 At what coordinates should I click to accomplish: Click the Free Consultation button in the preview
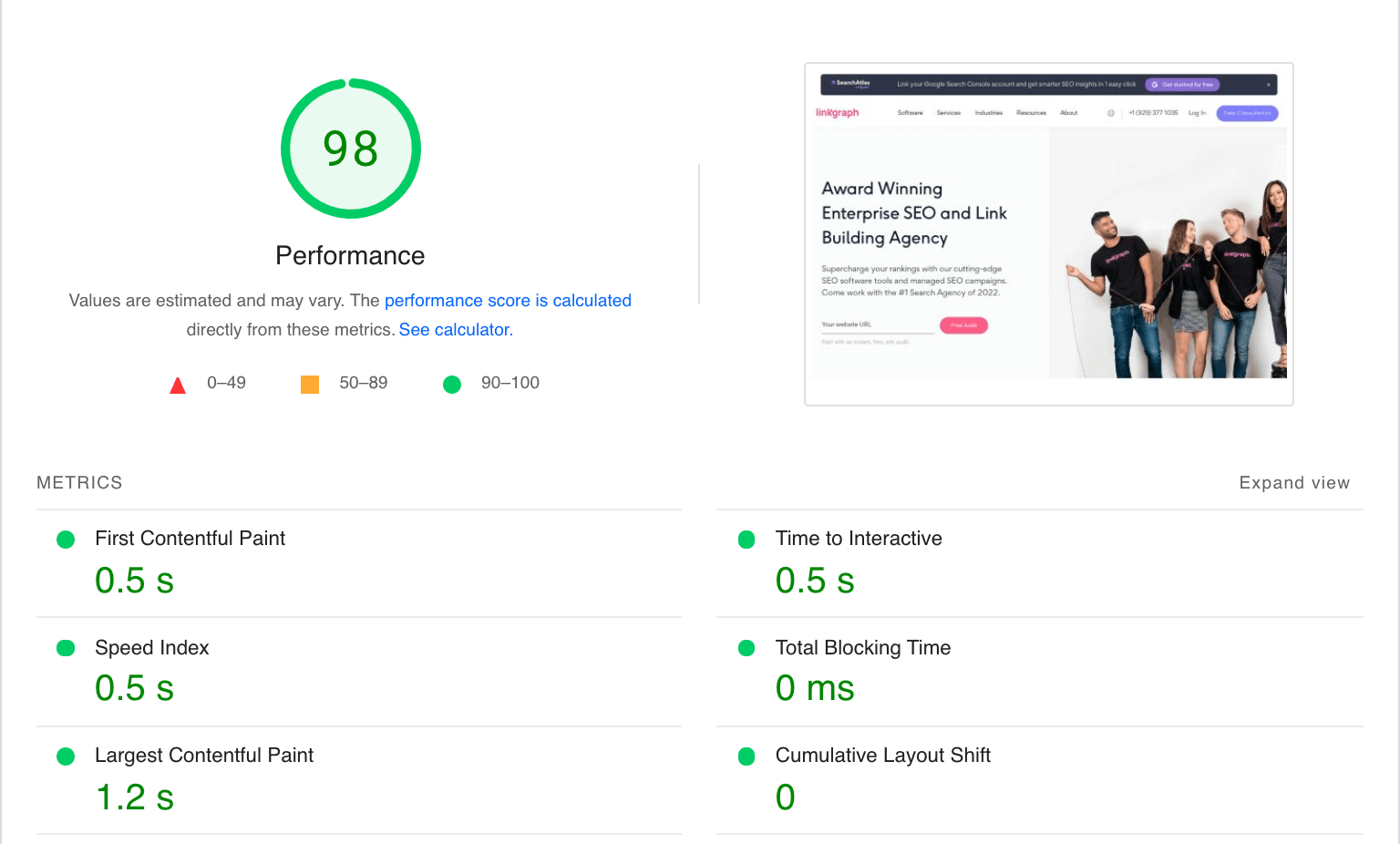(x=1248, y=113)
